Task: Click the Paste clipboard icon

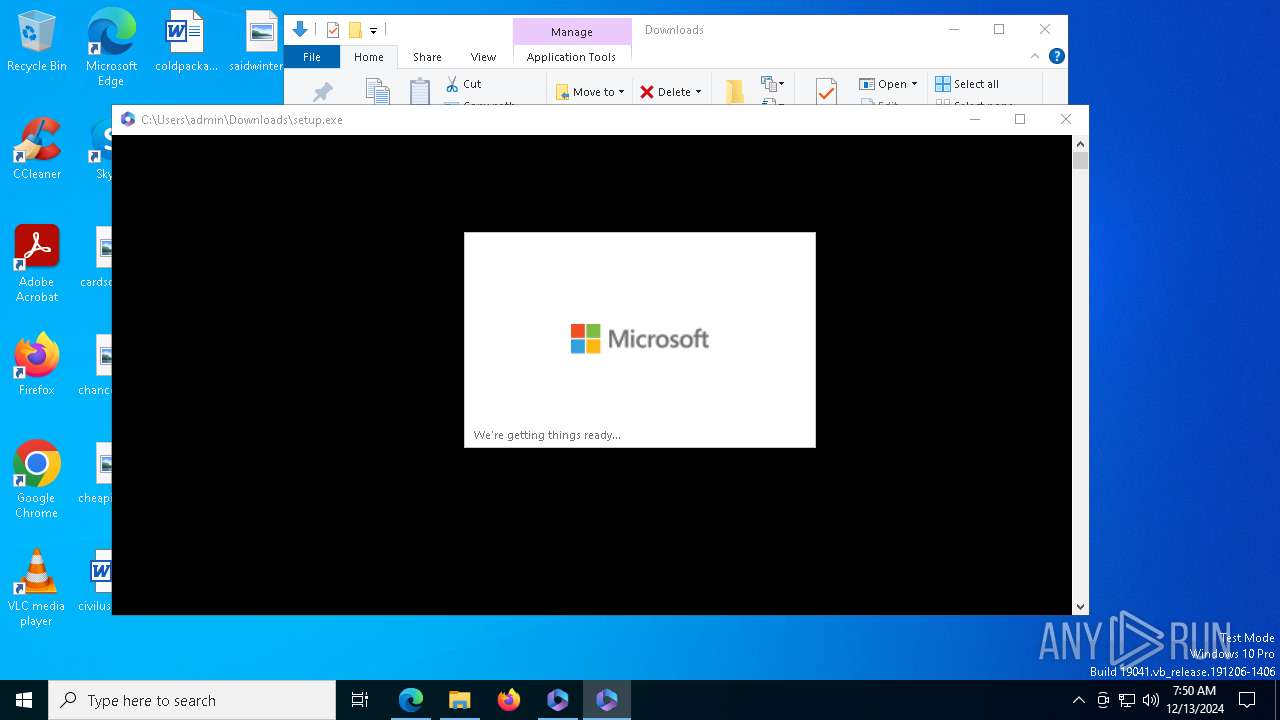Action: coord(420,91)
